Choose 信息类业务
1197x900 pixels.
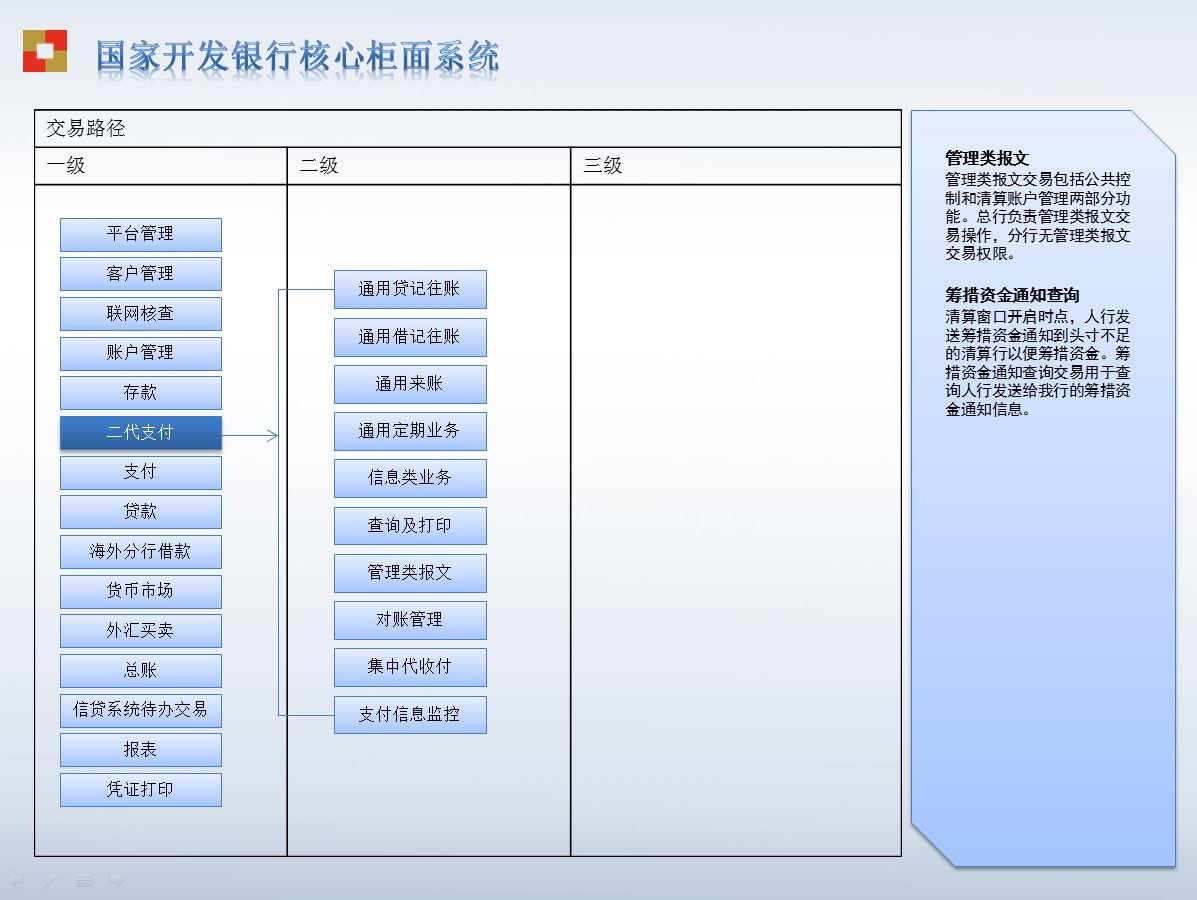(410, 479)
